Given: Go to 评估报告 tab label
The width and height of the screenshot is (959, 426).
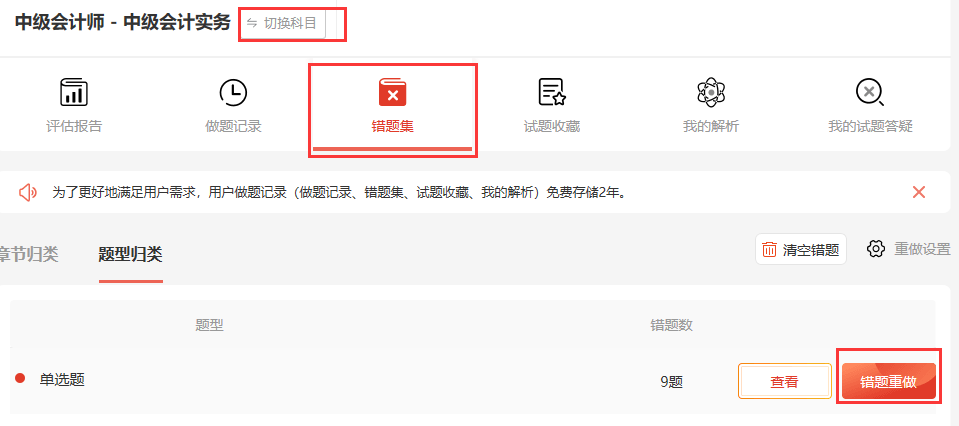Looking at the screenshot, I should (x=74, y=127).
